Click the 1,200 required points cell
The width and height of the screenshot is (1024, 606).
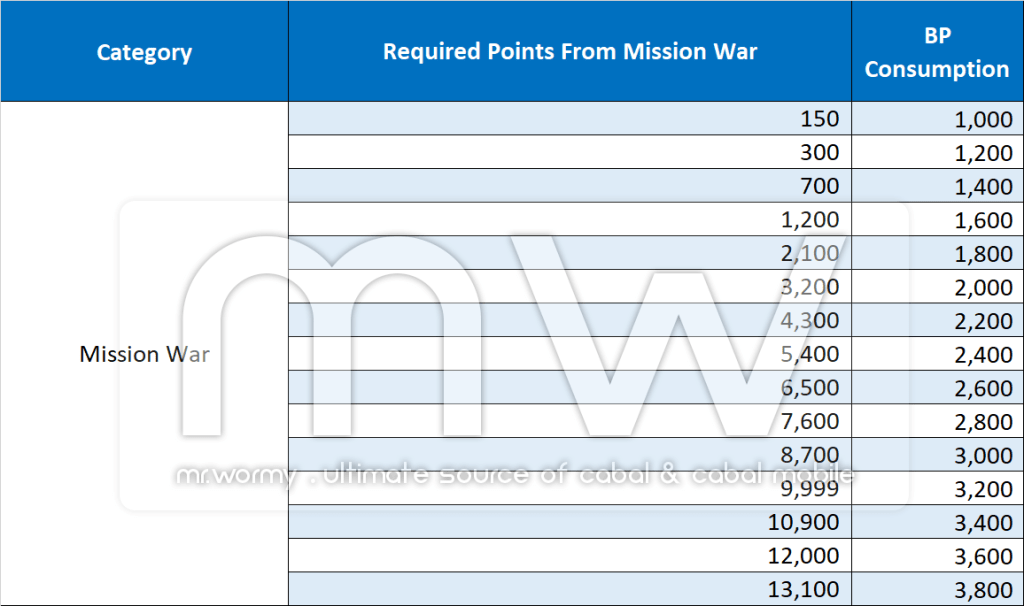click(x=570, y=219)
